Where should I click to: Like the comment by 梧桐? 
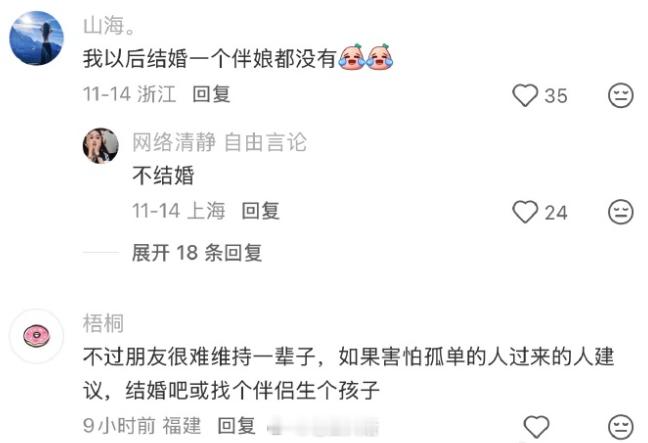536,426
